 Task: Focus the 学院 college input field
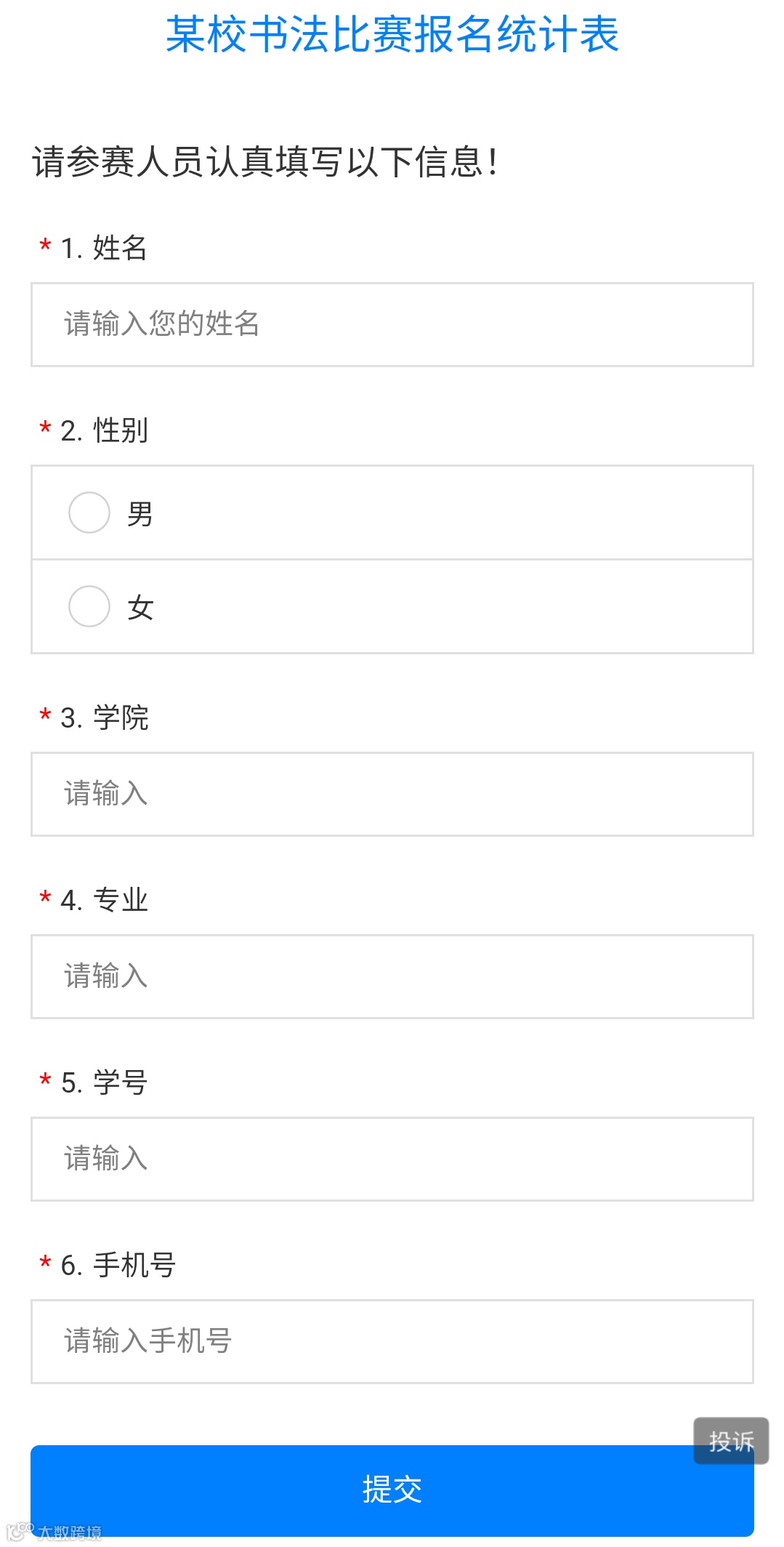click(x=392, y=794)
